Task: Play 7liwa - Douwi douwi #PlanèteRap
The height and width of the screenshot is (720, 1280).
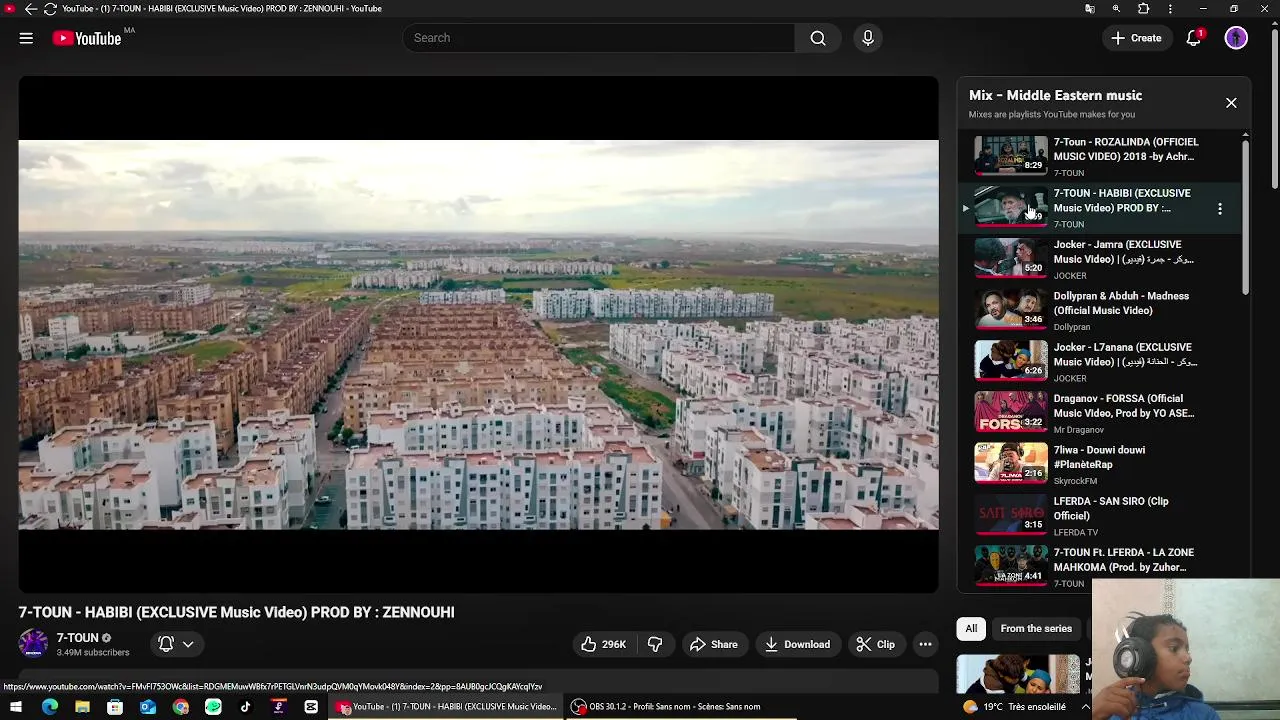Action: (x=1098, y=465)
